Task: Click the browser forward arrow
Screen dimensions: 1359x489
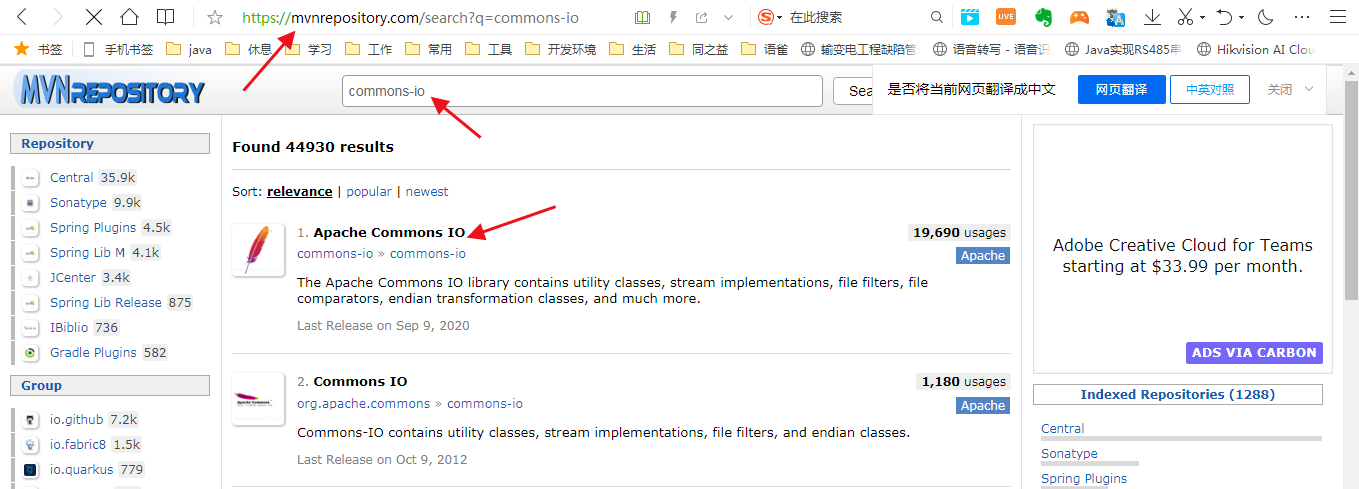Action: pos(57,17)
